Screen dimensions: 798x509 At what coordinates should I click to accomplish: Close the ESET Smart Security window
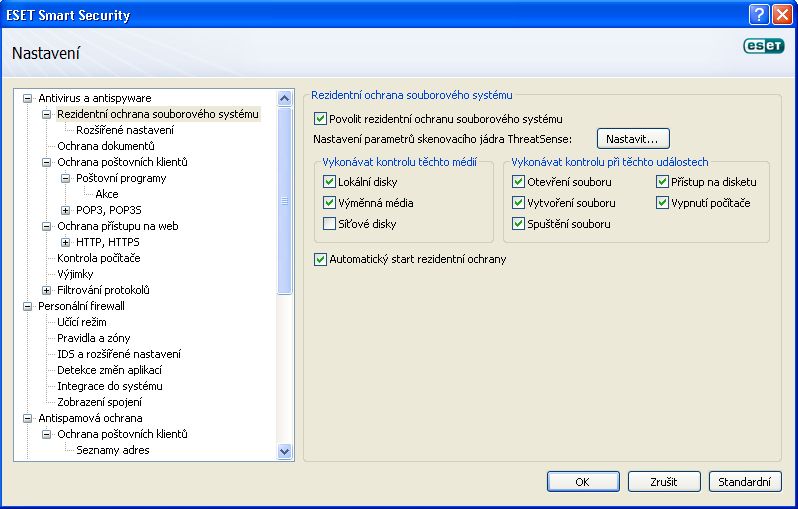(x=782, y=15)
